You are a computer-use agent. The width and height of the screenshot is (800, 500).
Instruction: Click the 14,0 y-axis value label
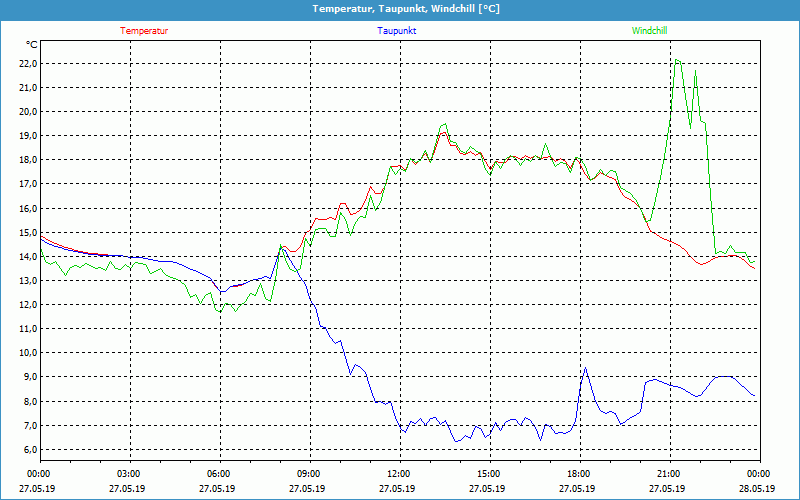[27, 257]
